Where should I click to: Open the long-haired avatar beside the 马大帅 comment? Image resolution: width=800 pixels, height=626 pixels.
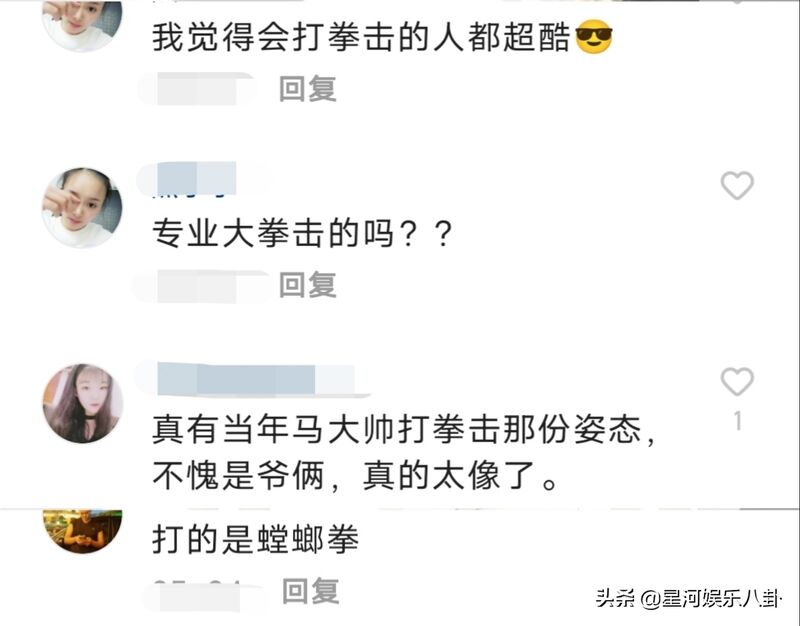[x=83, y=403]
